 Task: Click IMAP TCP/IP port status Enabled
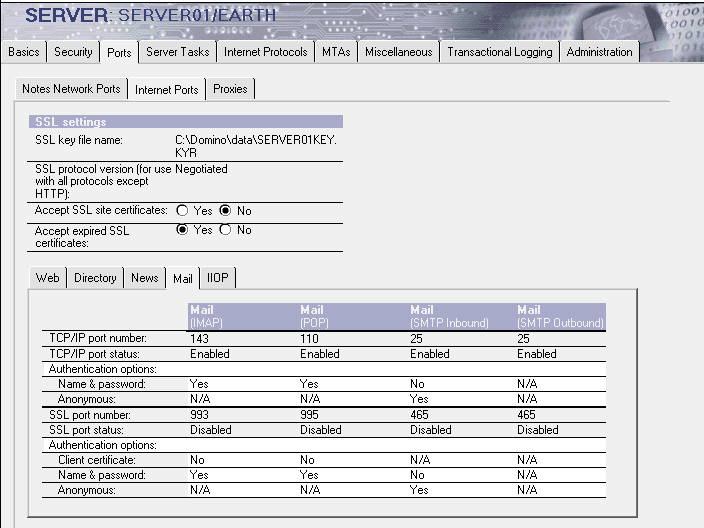pyautogui.click(x=210, y=354)
